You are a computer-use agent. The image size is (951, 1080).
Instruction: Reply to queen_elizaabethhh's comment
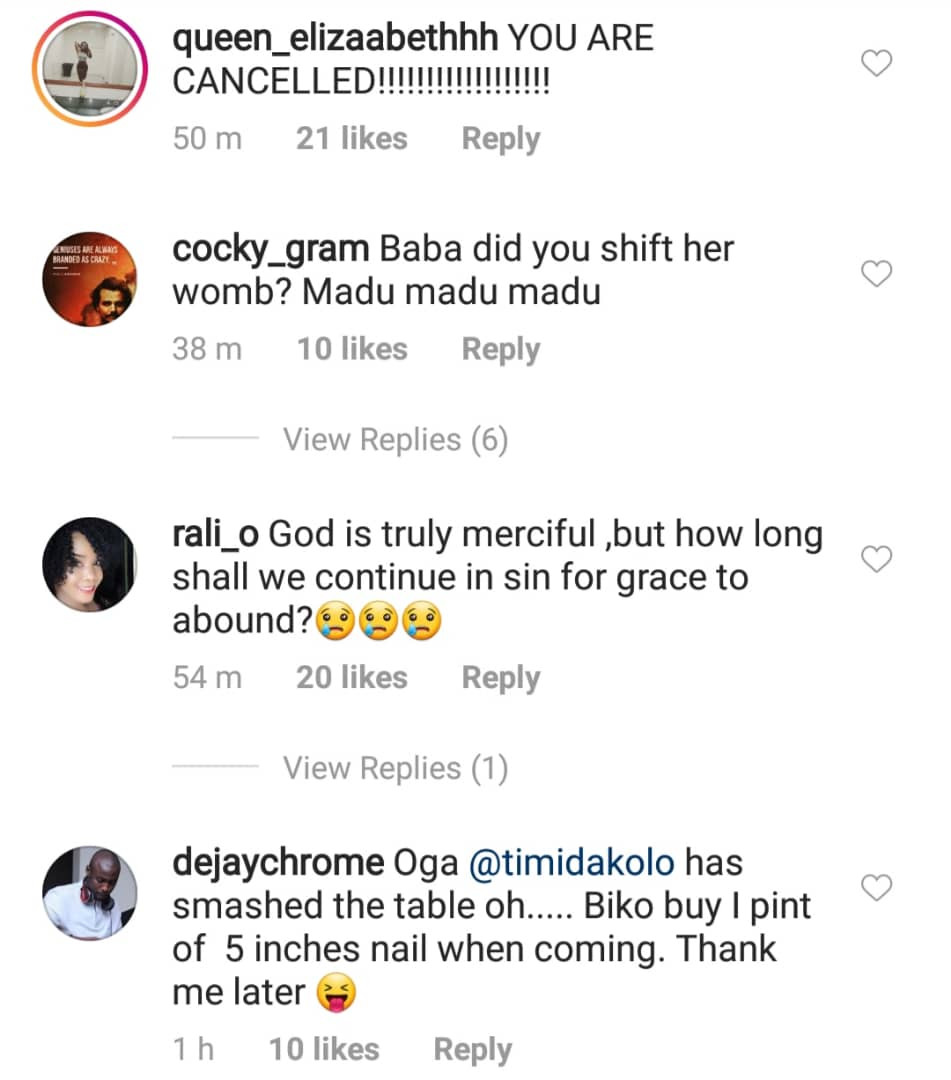pyautogui.click(x=500, y=139)
